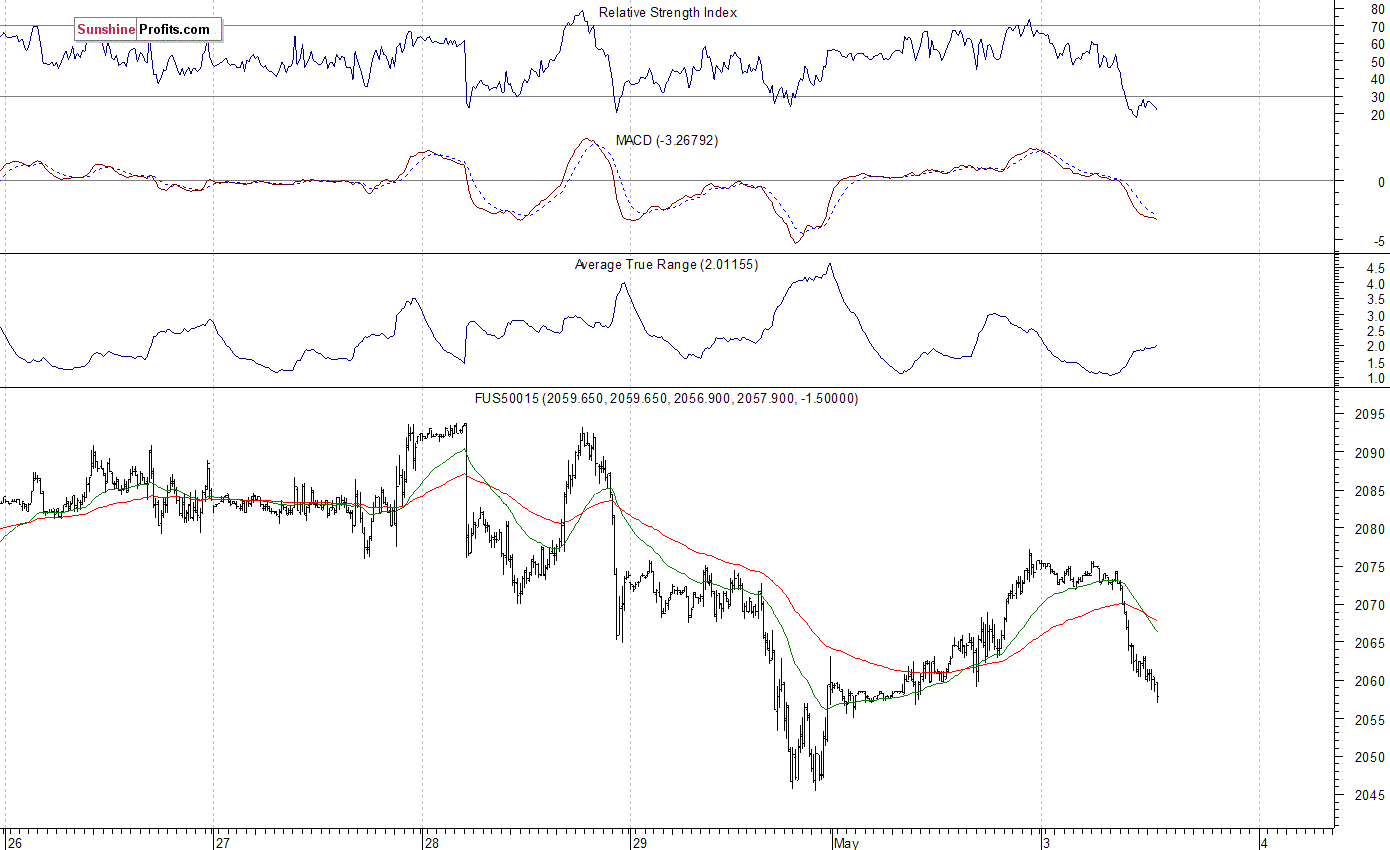Viewport: 1390px width, 850px height.
Task: Select the 3.0 value on ATR scale
Action: (1376, 317)
